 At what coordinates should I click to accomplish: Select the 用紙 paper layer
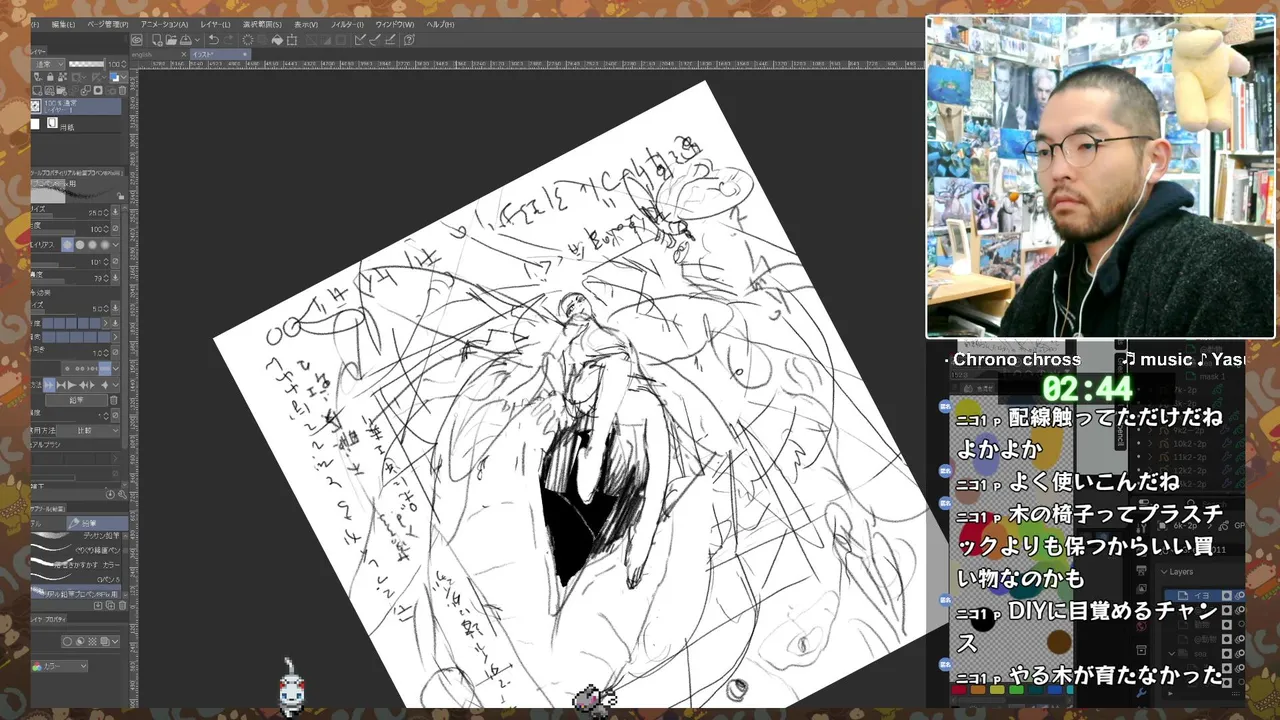point(76,125)
